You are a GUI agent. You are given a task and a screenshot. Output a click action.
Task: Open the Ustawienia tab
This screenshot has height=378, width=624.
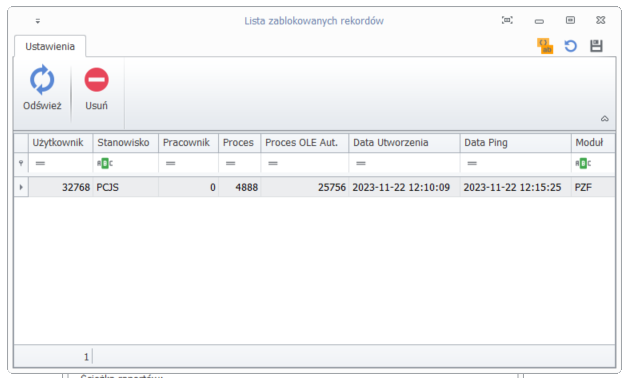tap(50, 47)
